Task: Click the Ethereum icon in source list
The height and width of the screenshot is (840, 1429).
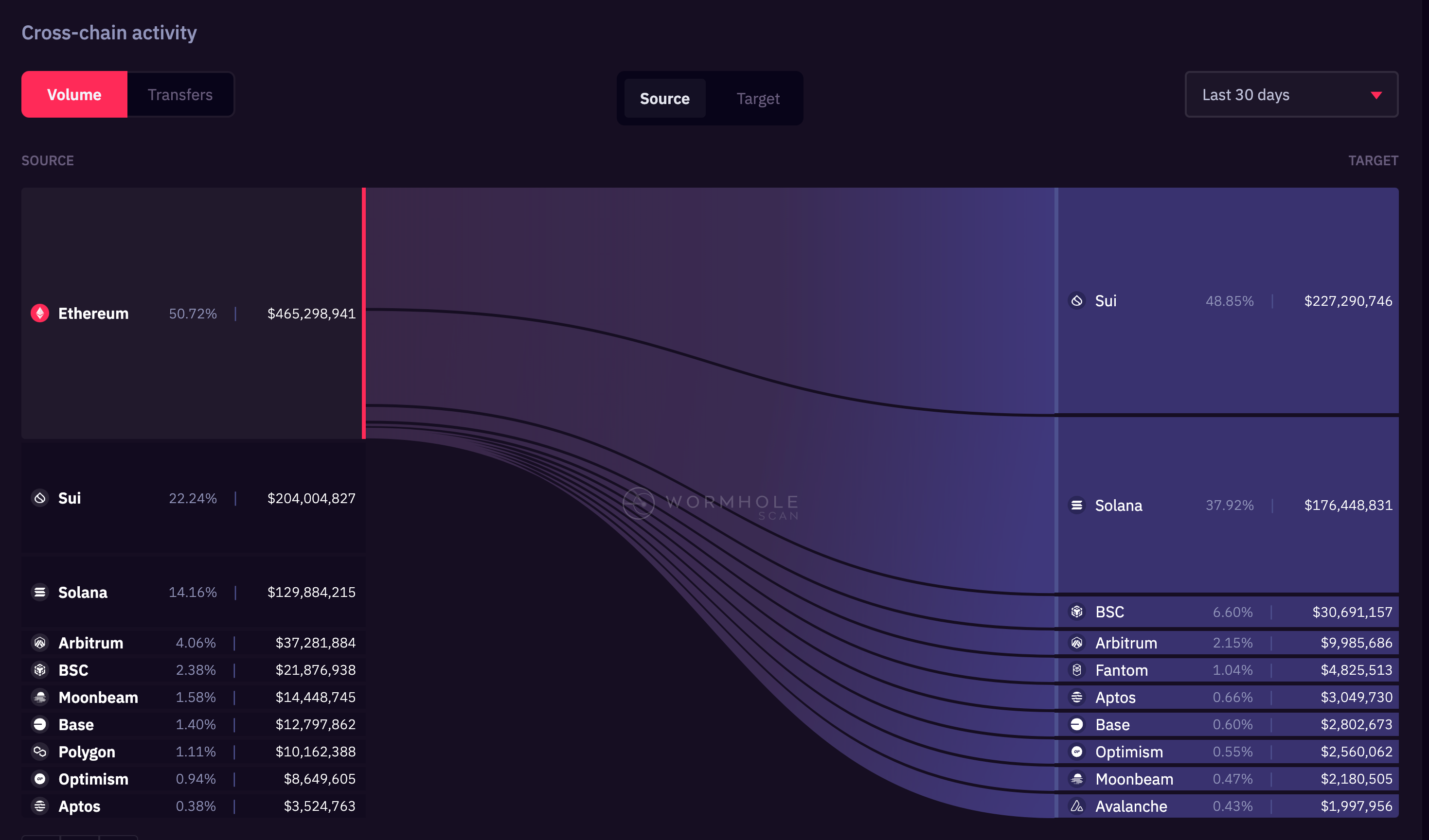Action: point(40,314)
